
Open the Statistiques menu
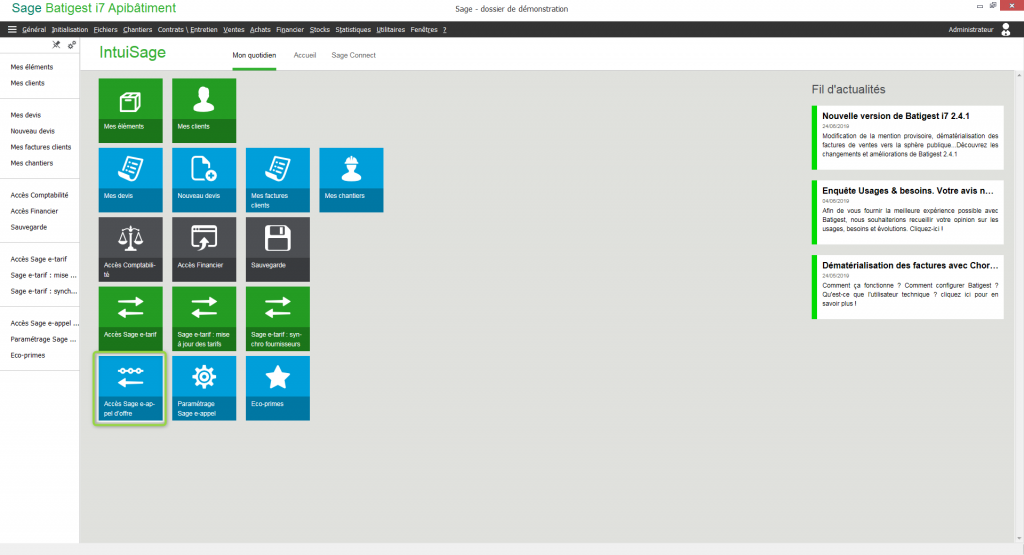(x=352, y=30)
